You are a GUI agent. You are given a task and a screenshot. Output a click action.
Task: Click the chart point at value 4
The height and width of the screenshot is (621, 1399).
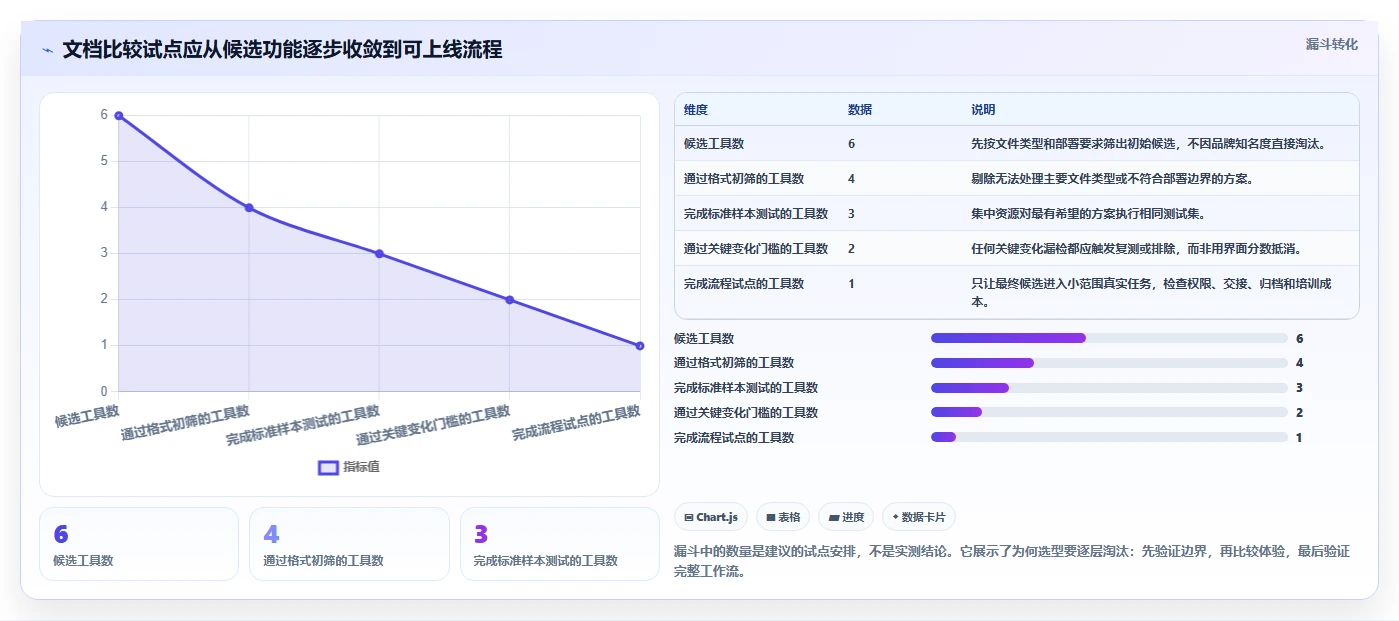pyautogui.click(x=249, y=208)
